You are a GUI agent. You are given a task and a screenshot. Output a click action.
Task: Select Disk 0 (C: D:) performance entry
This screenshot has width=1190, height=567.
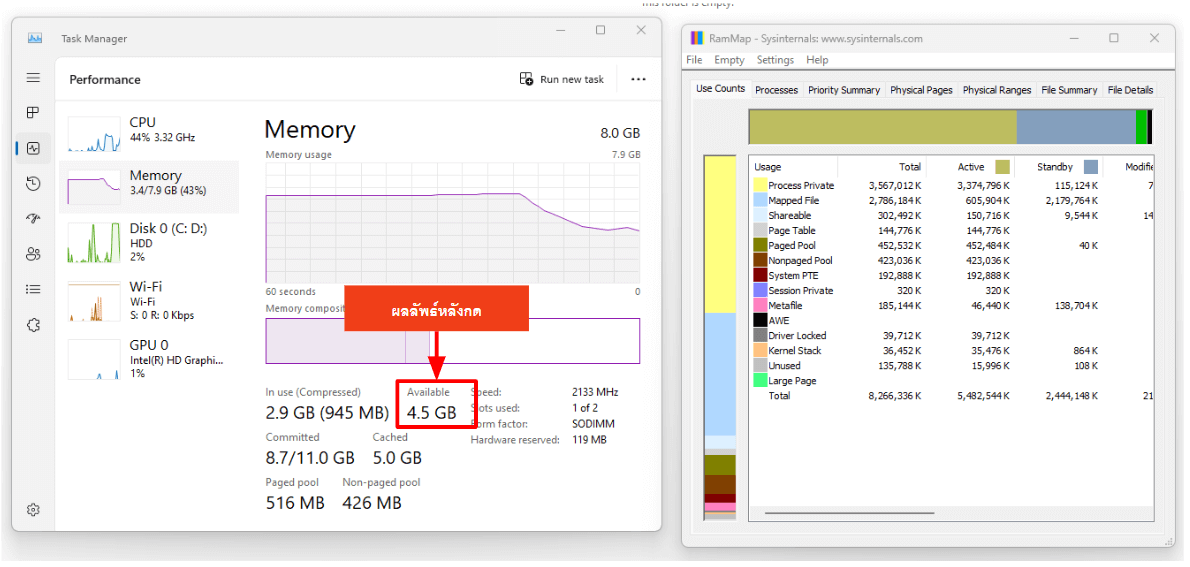[x=148, y=242]
